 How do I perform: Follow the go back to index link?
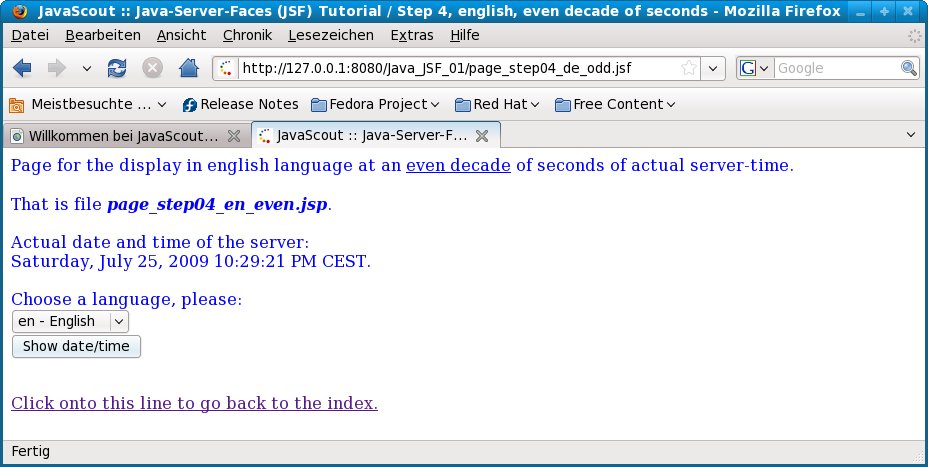(194, 403)
